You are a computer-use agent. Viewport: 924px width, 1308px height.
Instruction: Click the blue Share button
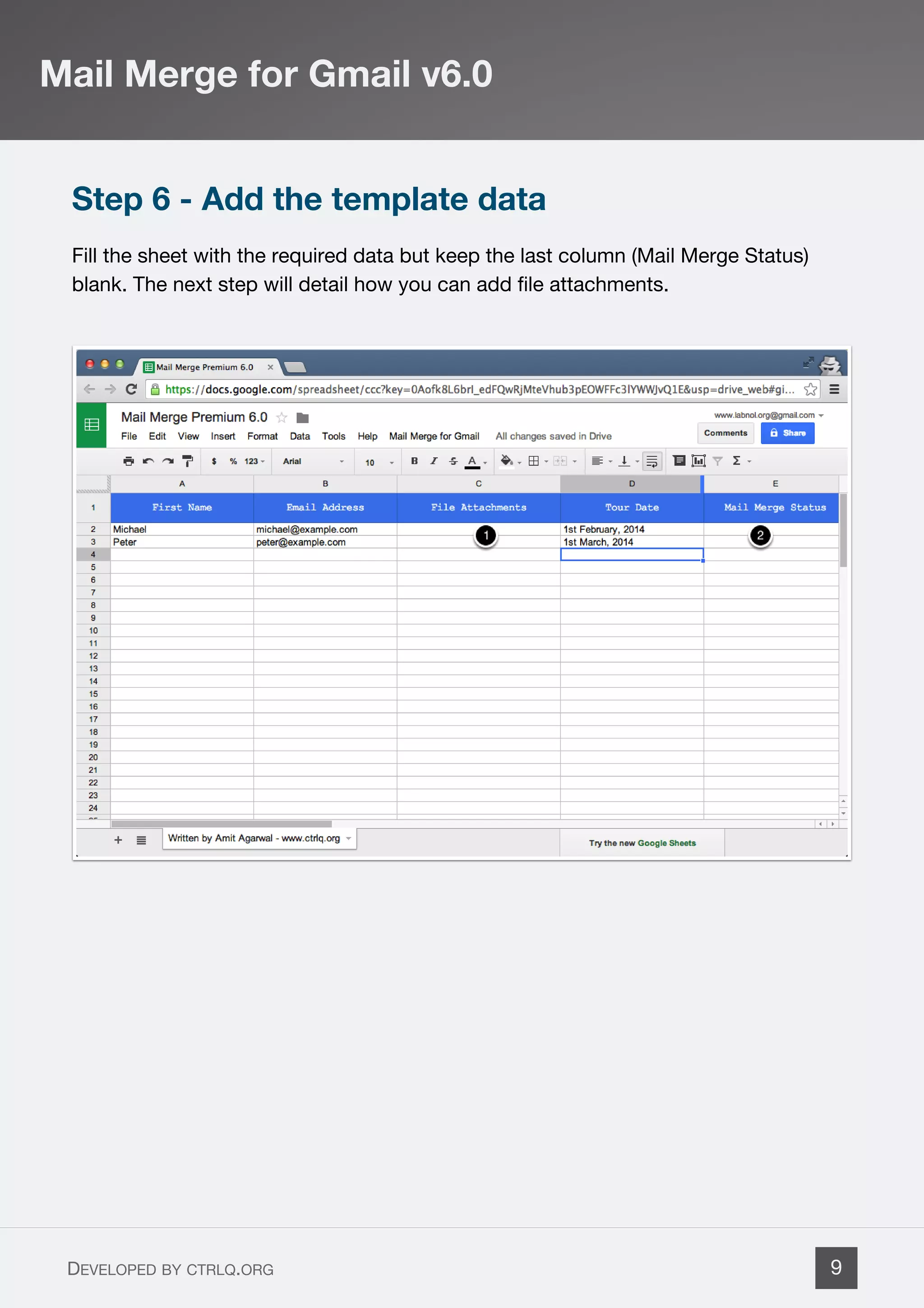(787, 433)
